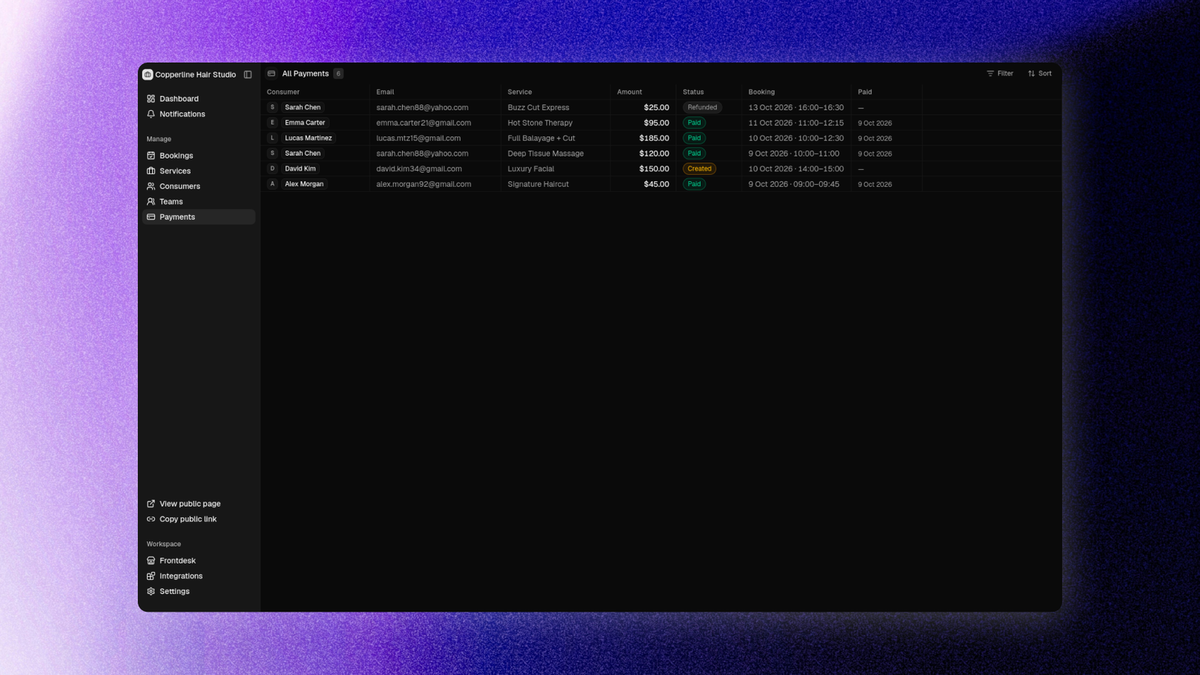Click the Lucas Martinez name chip
Screen dimensions: 1200x675
[308, 138]
